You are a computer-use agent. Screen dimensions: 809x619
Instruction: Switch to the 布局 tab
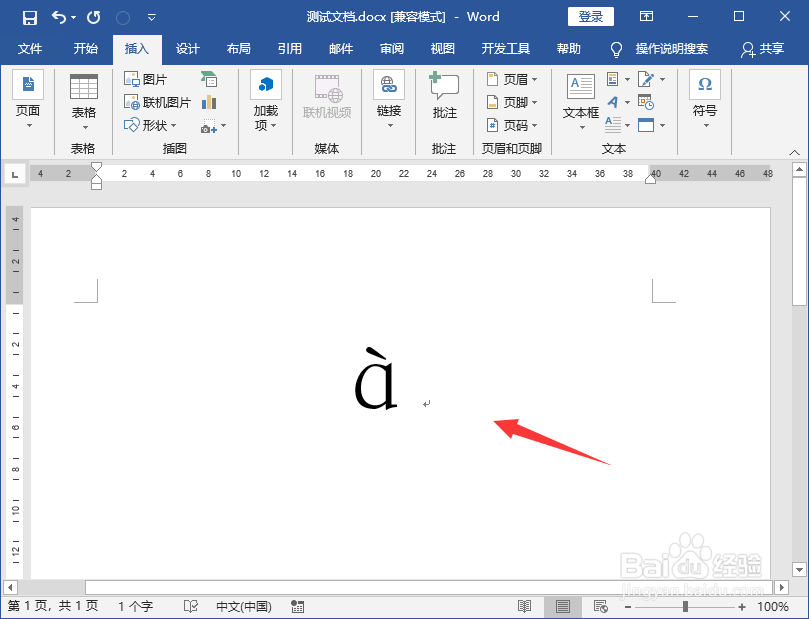(x=238, y=48)
